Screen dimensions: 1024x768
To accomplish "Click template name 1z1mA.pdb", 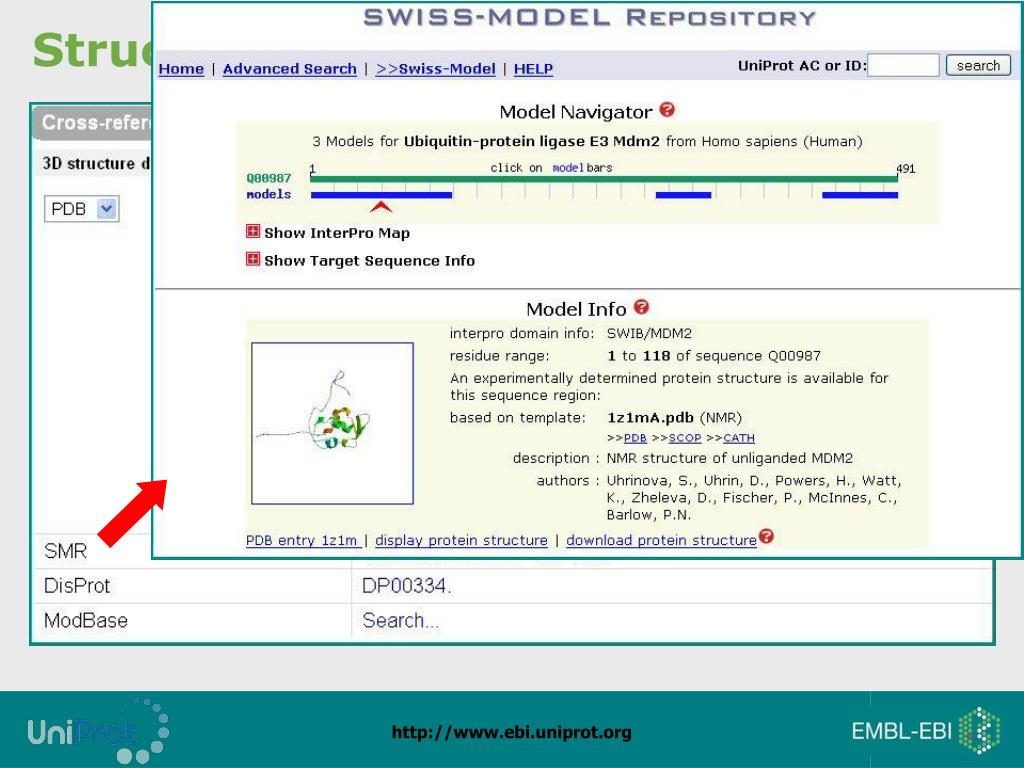I will coord(650,417).
